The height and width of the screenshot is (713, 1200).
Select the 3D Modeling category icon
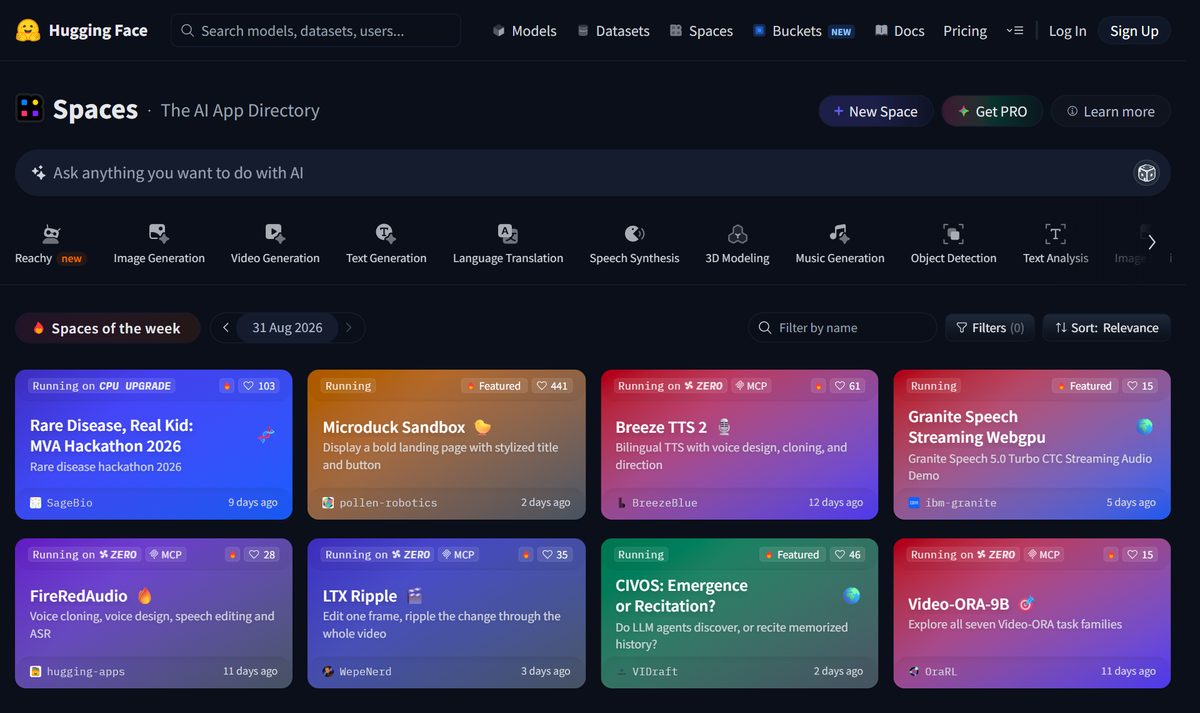[737, 233]
